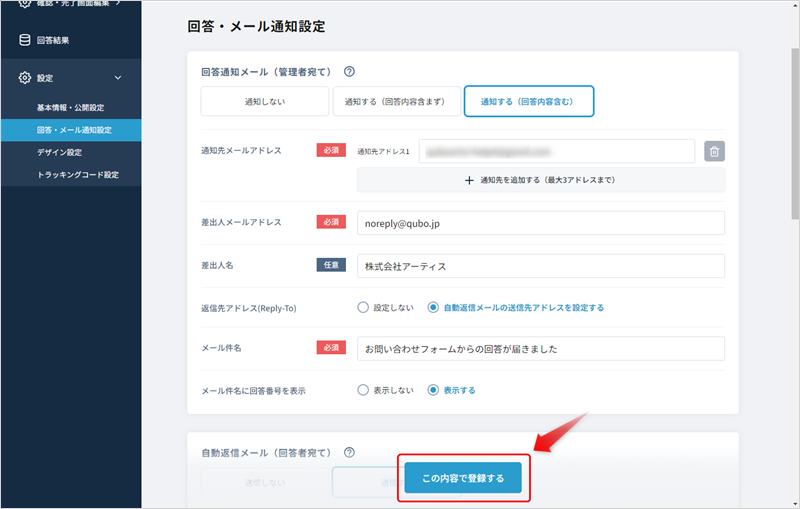This screenshot has height=509, width=800.
Task: Click the help icon next to 回答通知メール heading
Action: (x=350, y=72)
